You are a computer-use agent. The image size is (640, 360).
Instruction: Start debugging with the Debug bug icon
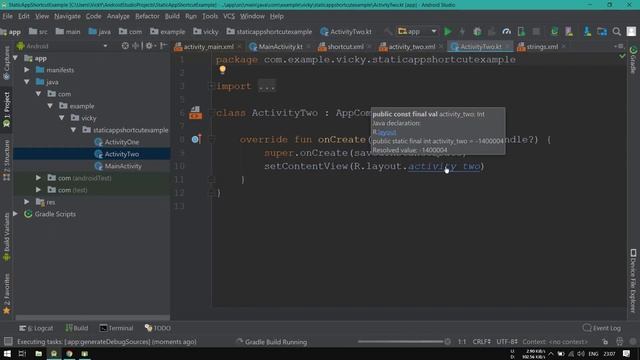pyautogui.click(x=477, y=31)
